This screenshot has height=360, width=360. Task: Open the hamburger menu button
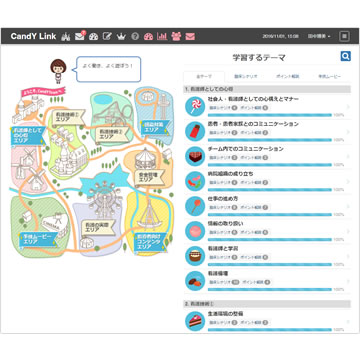(344, 36)
